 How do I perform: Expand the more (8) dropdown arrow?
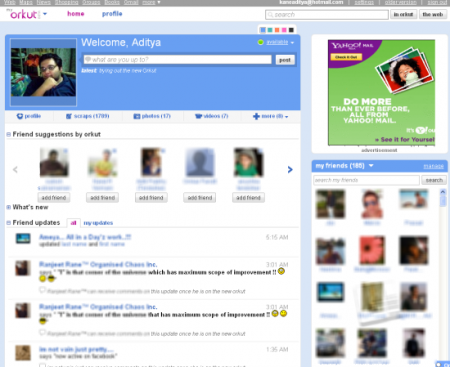point(287,117)
